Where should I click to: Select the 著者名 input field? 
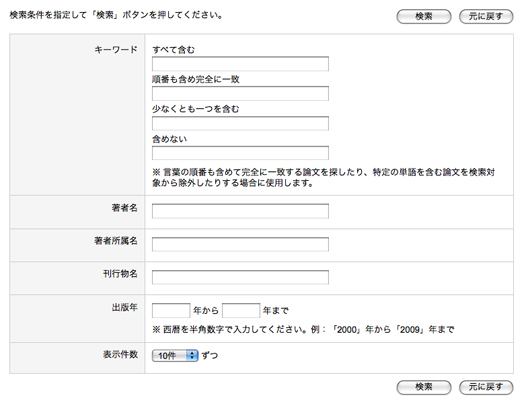240,211
